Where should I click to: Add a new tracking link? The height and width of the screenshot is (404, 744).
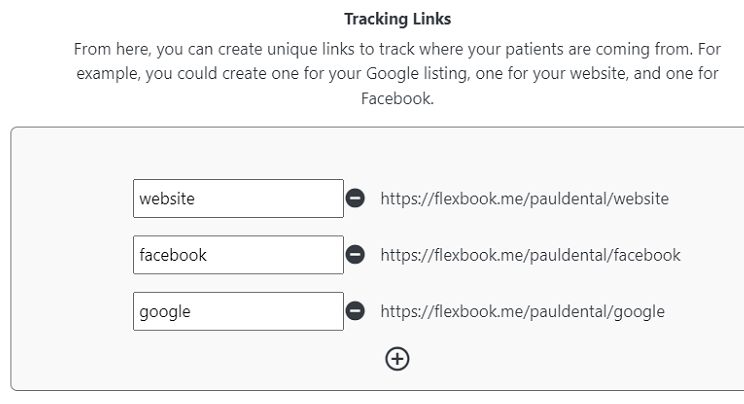(x=397, y=359)
